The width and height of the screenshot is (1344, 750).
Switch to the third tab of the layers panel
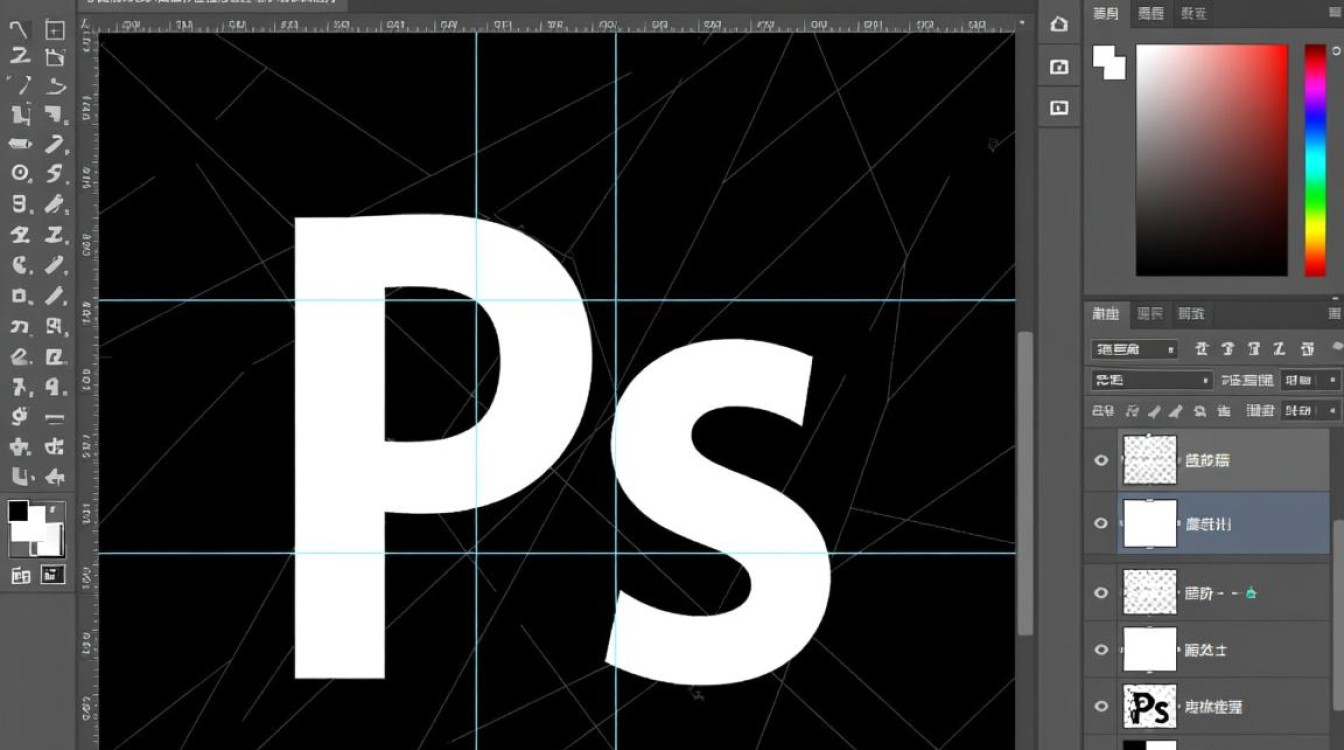[x=1191, y=314]
